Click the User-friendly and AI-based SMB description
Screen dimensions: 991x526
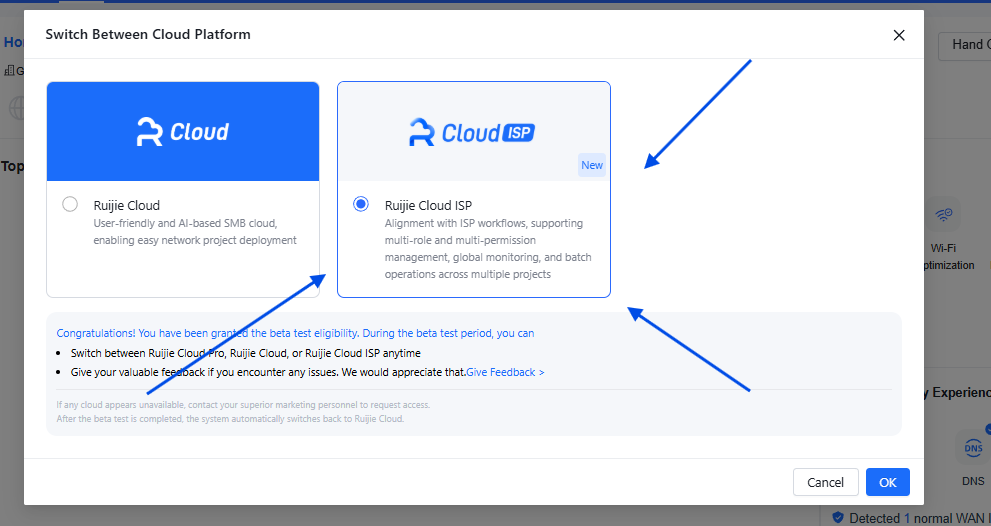click(195, 231)
